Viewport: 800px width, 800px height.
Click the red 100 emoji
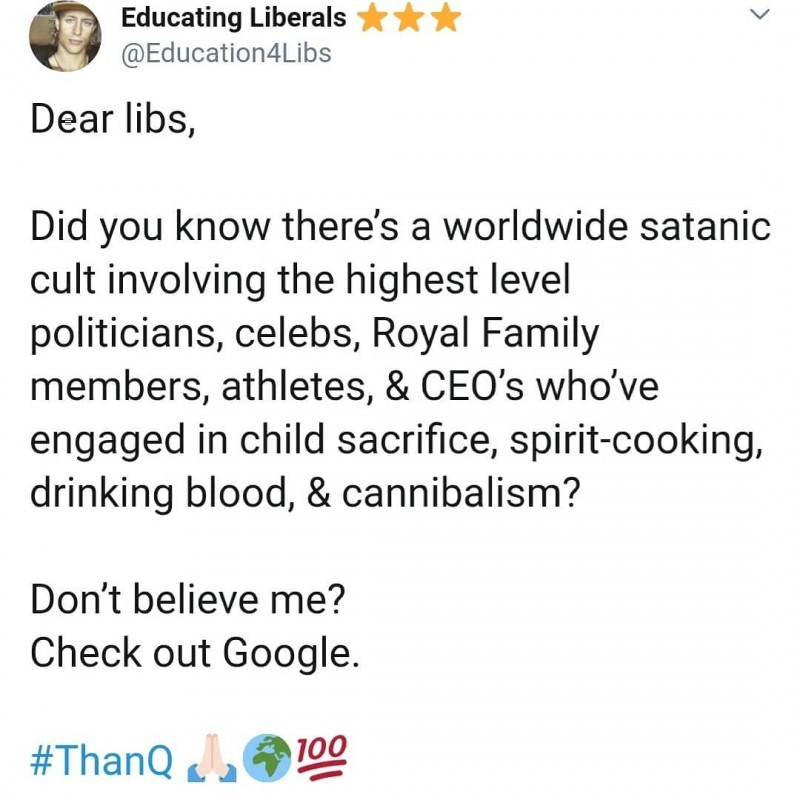pos(320,757)
